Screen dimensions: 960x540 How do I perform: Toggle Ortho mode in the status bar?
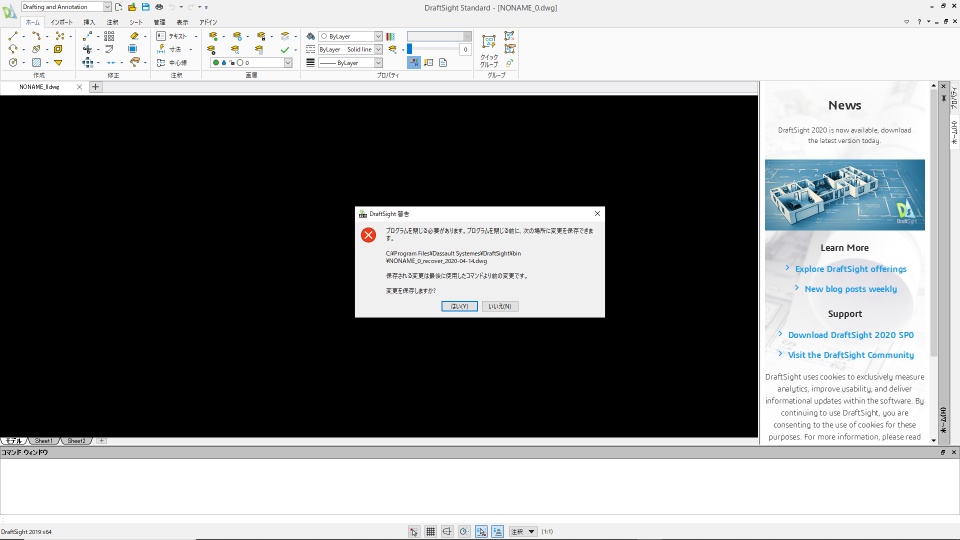click(x=448, y=531)
